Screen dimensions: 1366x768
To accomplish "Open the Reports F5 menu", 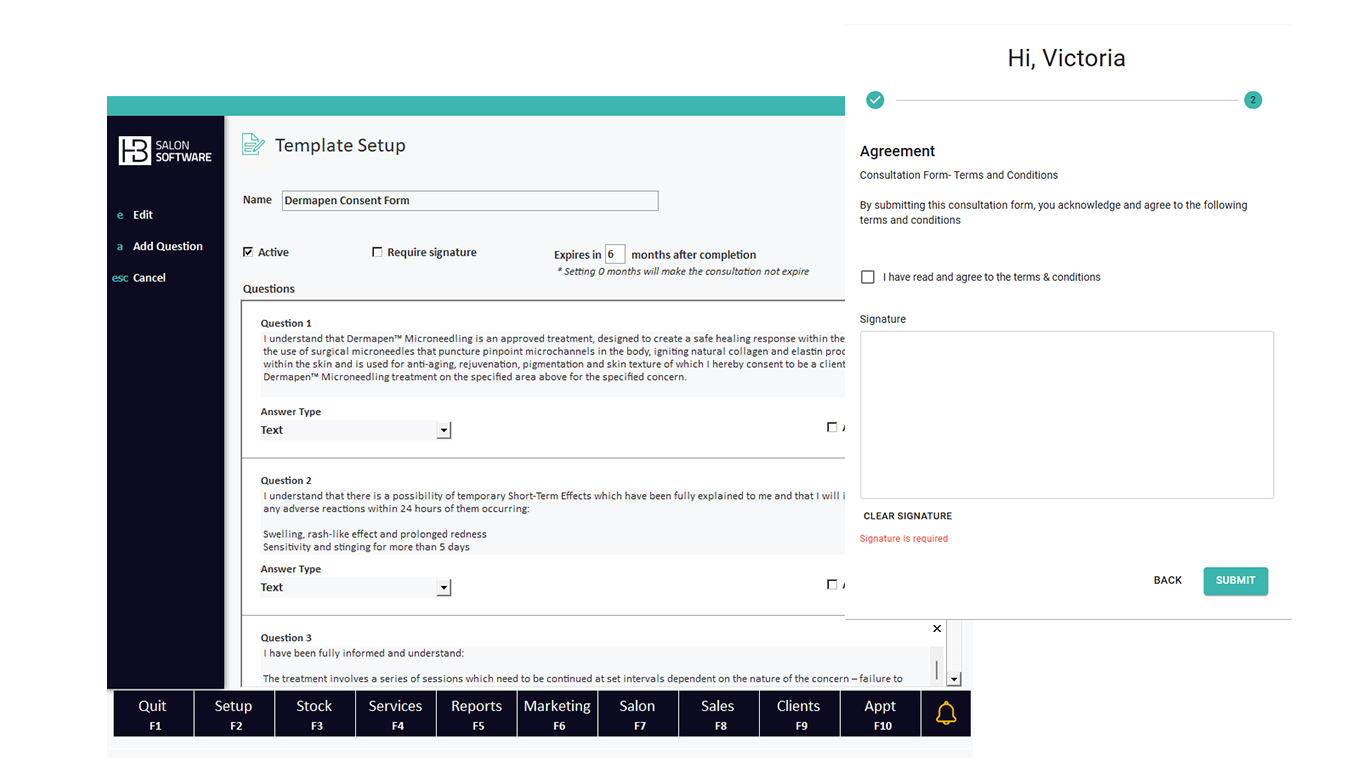I will click(x=476, y=713).
